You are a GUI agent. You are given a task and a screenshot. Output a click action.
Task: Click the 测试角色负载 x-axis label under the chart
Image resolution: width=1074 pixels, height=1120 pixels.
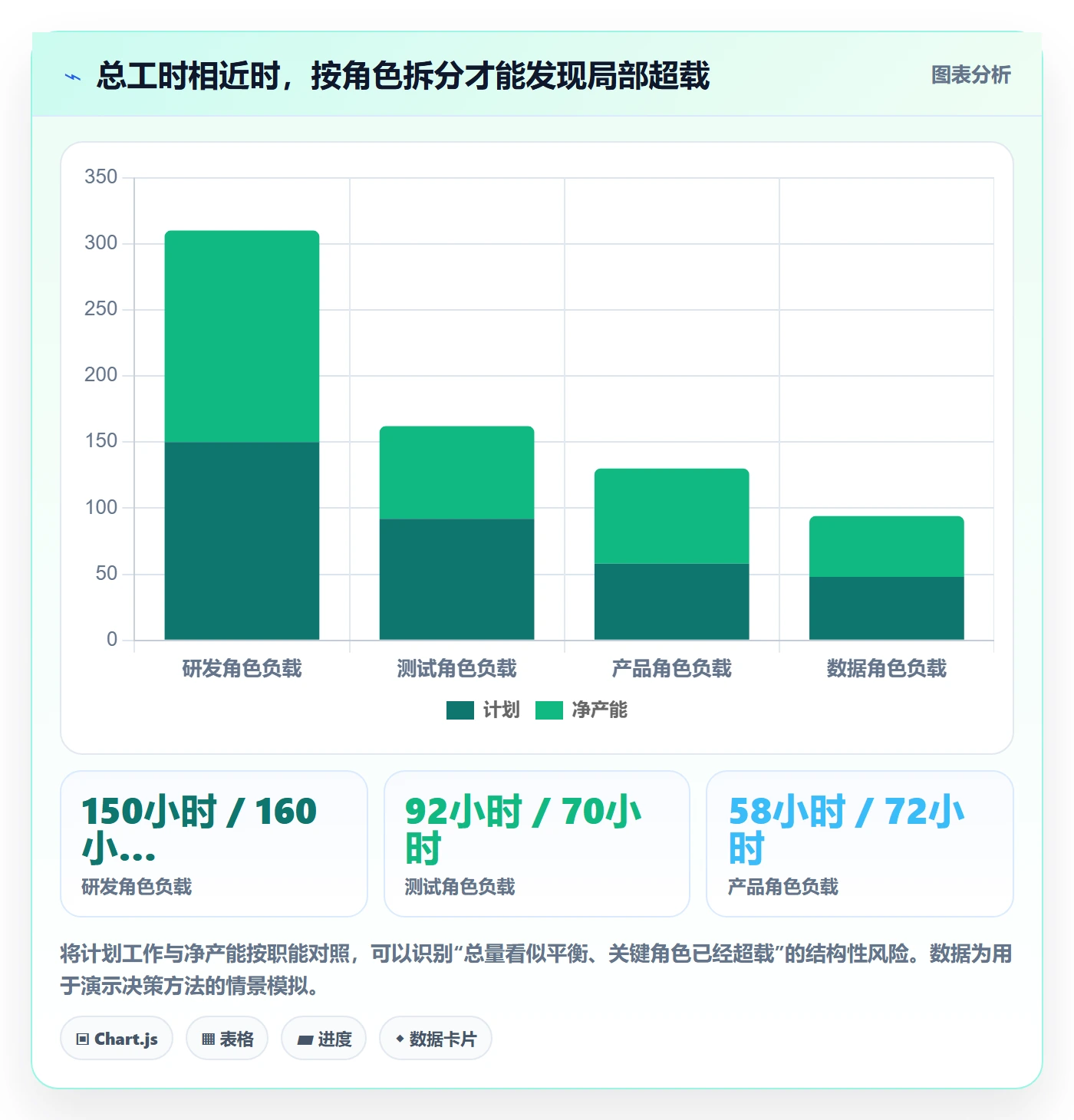[456, 669]
